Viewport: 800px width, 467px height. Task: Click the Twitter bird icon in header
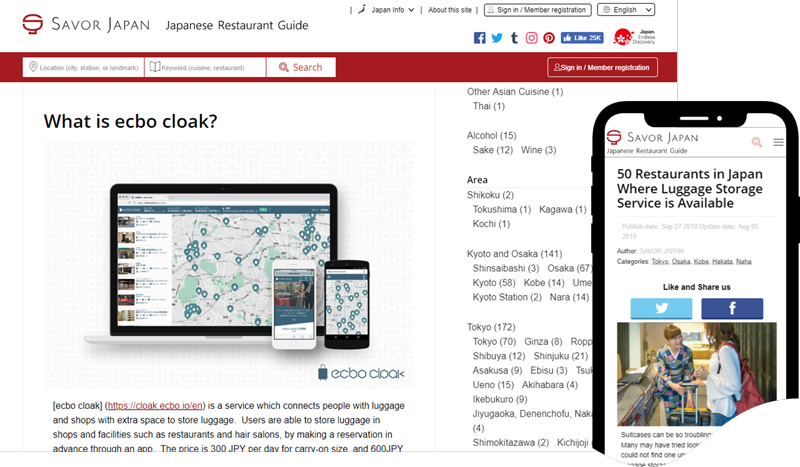497,38
